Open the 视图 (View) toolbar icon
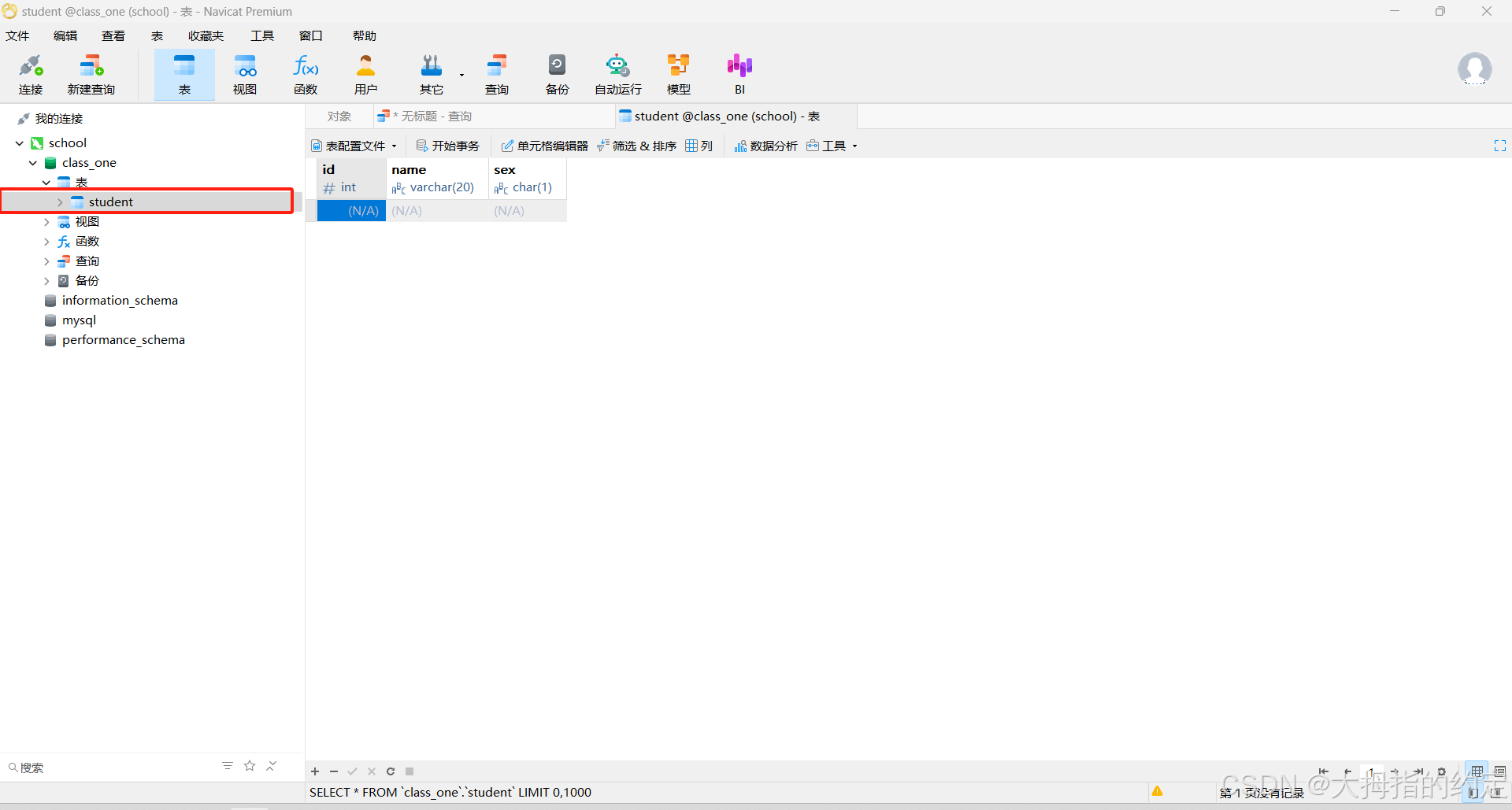The width and height of the screenshot is (1512, 810). (245, 74)
